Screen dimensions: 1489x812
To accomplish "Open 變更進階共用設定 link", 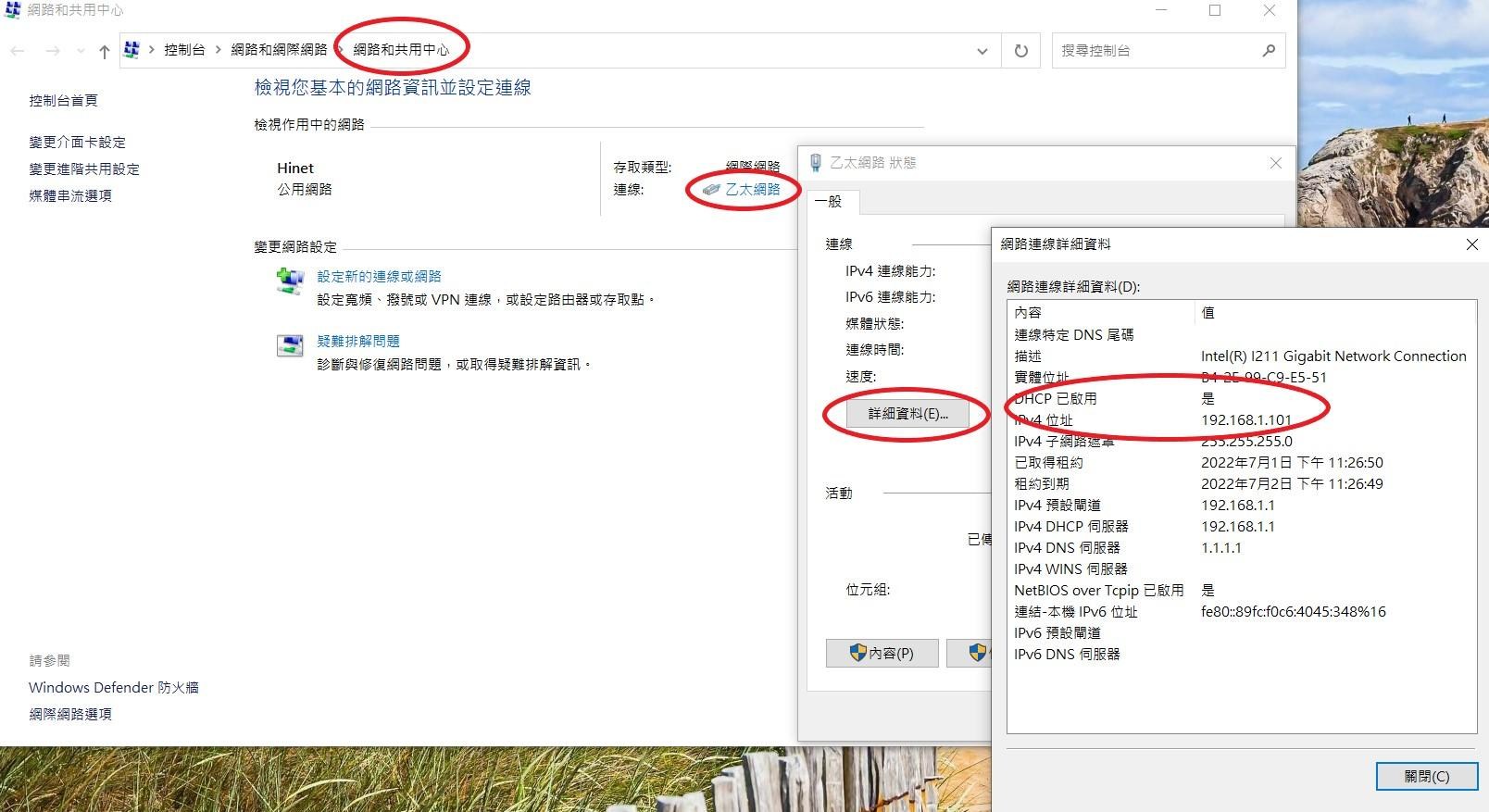I will pyautogui.click(x=84, y=169).
